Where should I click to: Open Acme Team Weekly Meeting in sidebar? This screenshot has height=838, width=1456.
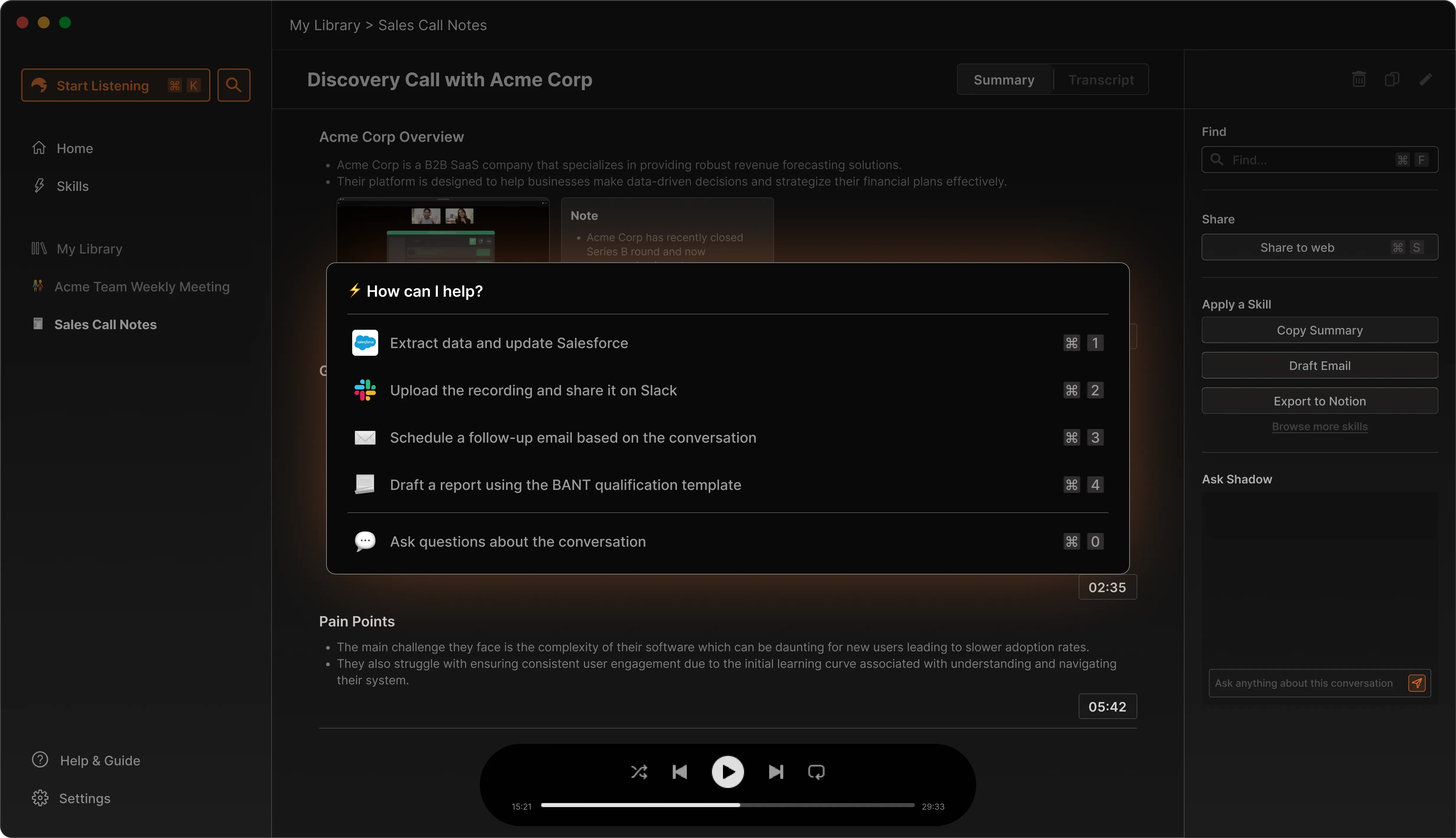[142, 286]
